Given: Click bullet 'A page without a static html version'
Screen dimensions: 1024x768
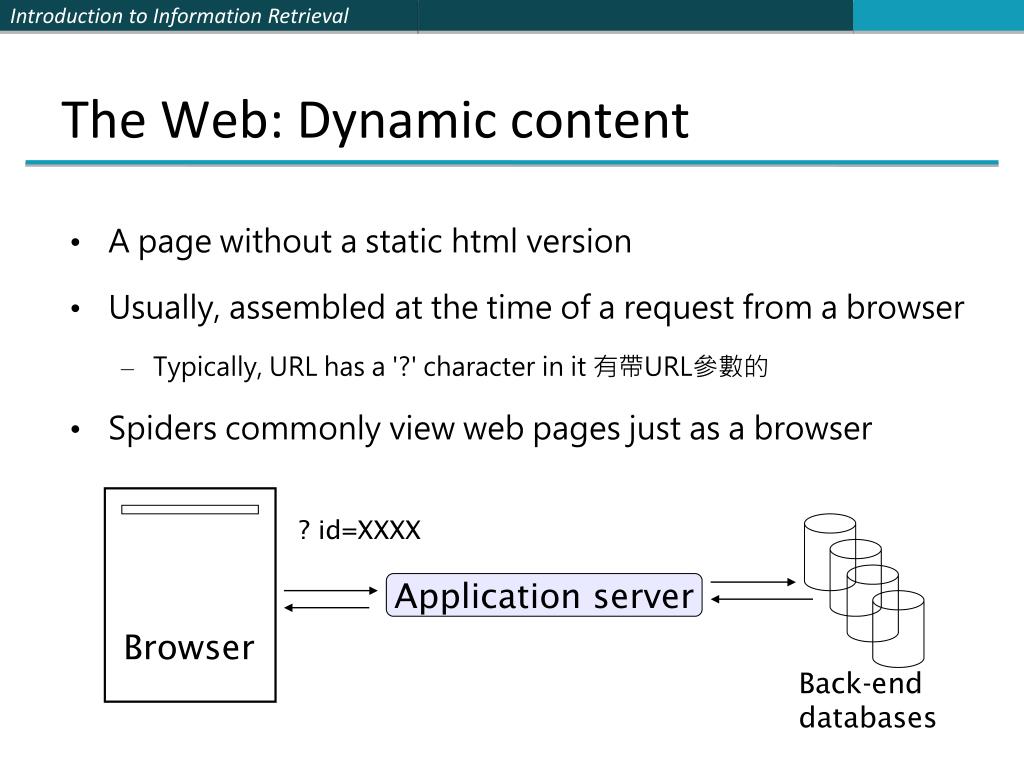Looking at the screenshot, I should point(370,242).
